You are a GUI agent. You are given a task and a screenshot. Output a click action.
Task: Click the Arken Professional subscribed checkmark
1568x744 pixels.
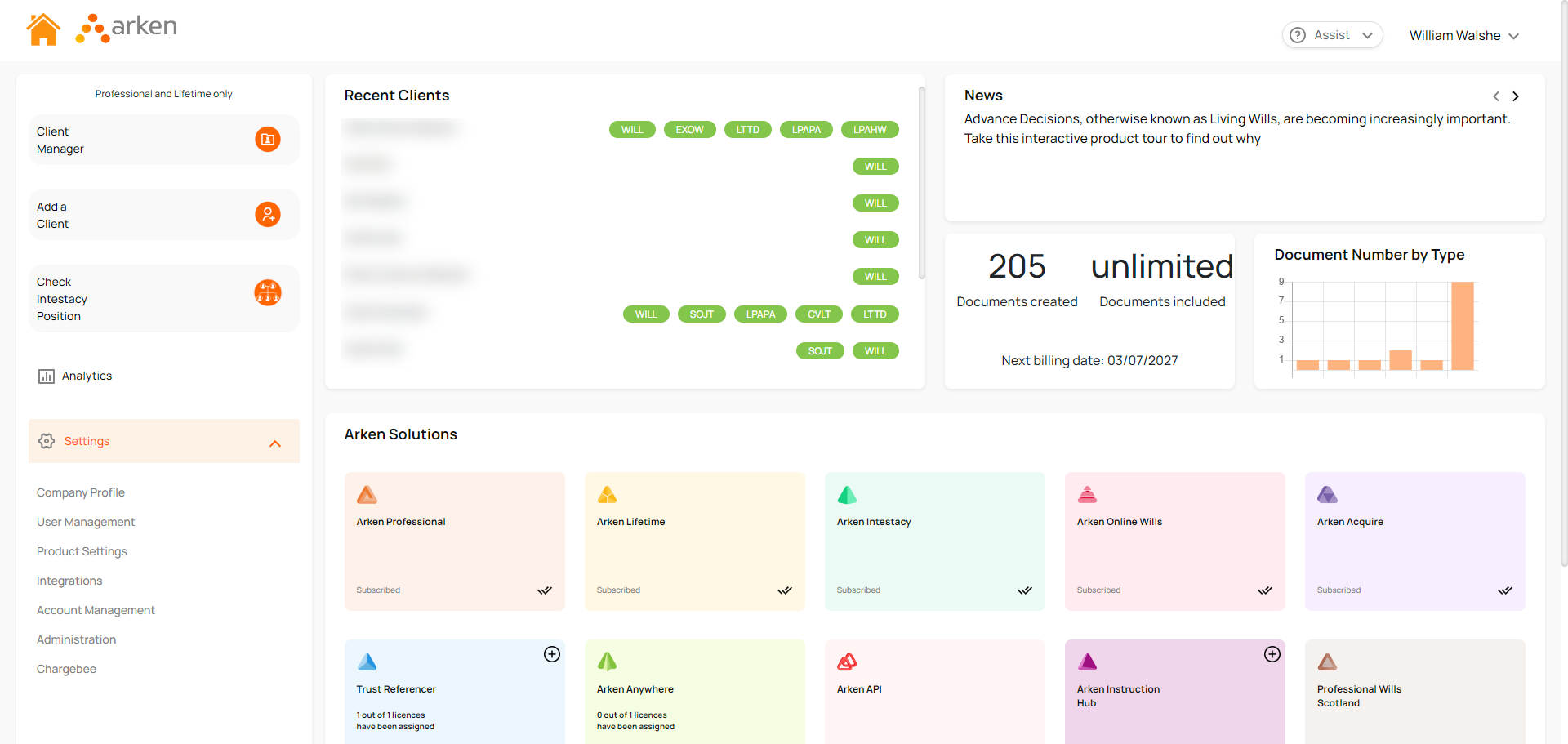click(545, 590)
